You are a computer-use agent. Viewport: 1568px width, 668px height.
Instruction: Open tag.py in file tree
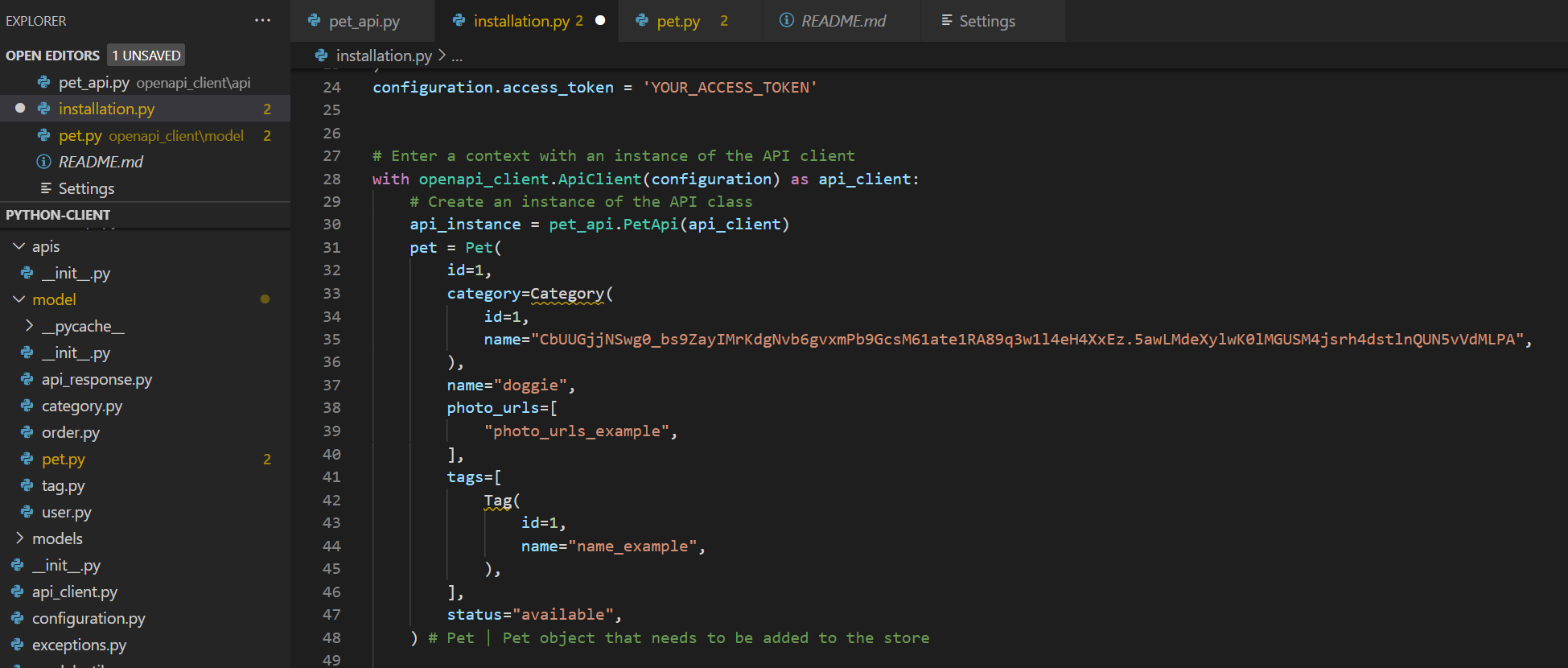(145, 485)
